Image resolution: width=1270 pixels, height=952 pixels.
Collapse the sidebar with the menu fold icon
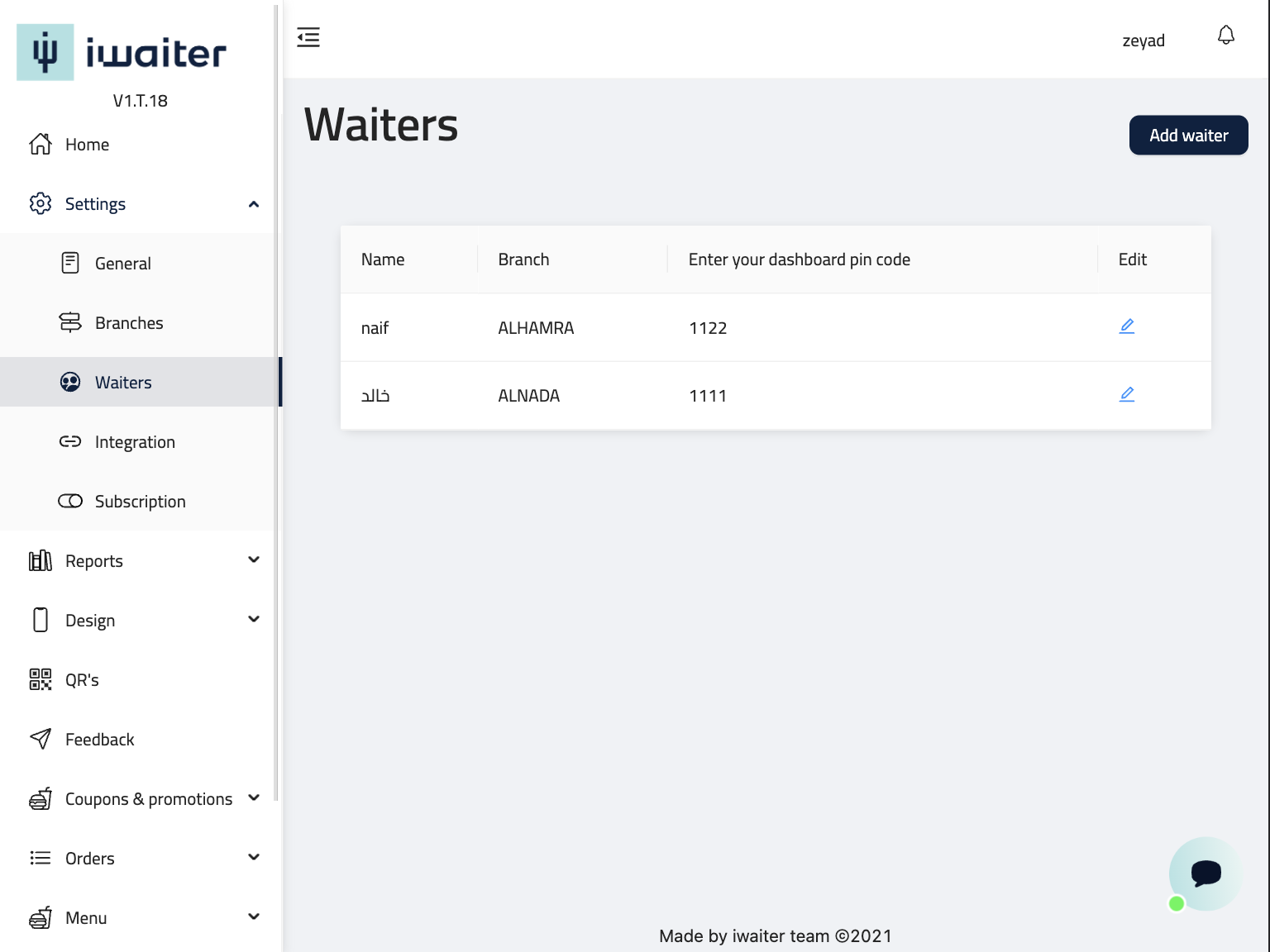pos(308,37)
